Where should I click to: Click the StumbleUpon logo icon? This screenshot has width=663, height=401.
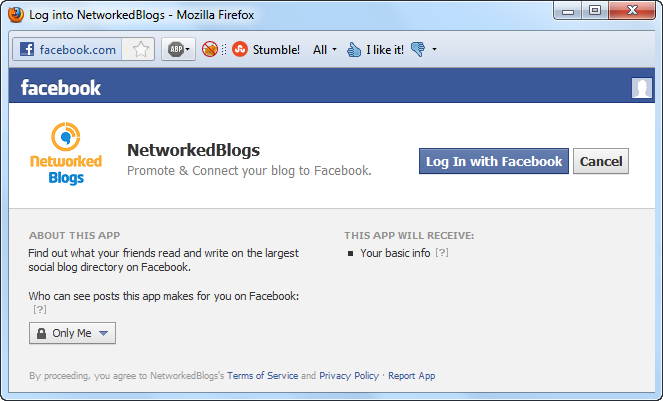pyautogui.click(x=240, y=49)
